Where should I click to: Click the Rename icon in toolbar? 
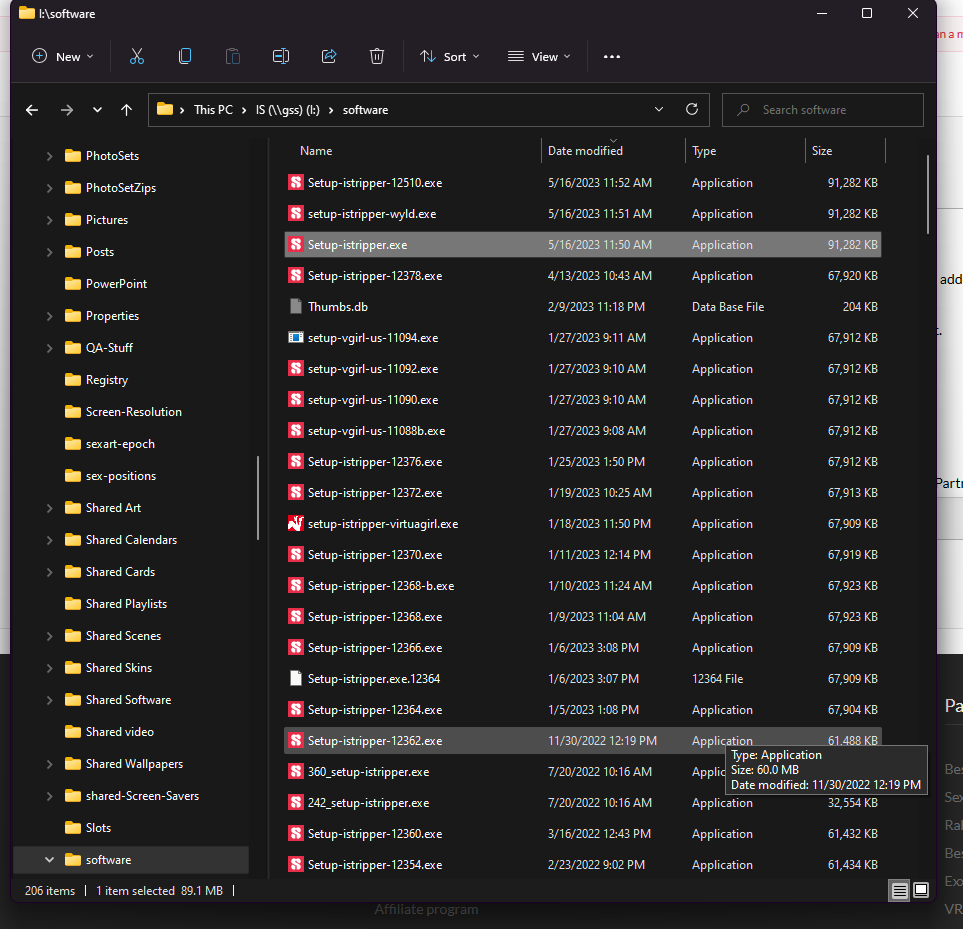[281, 56]
